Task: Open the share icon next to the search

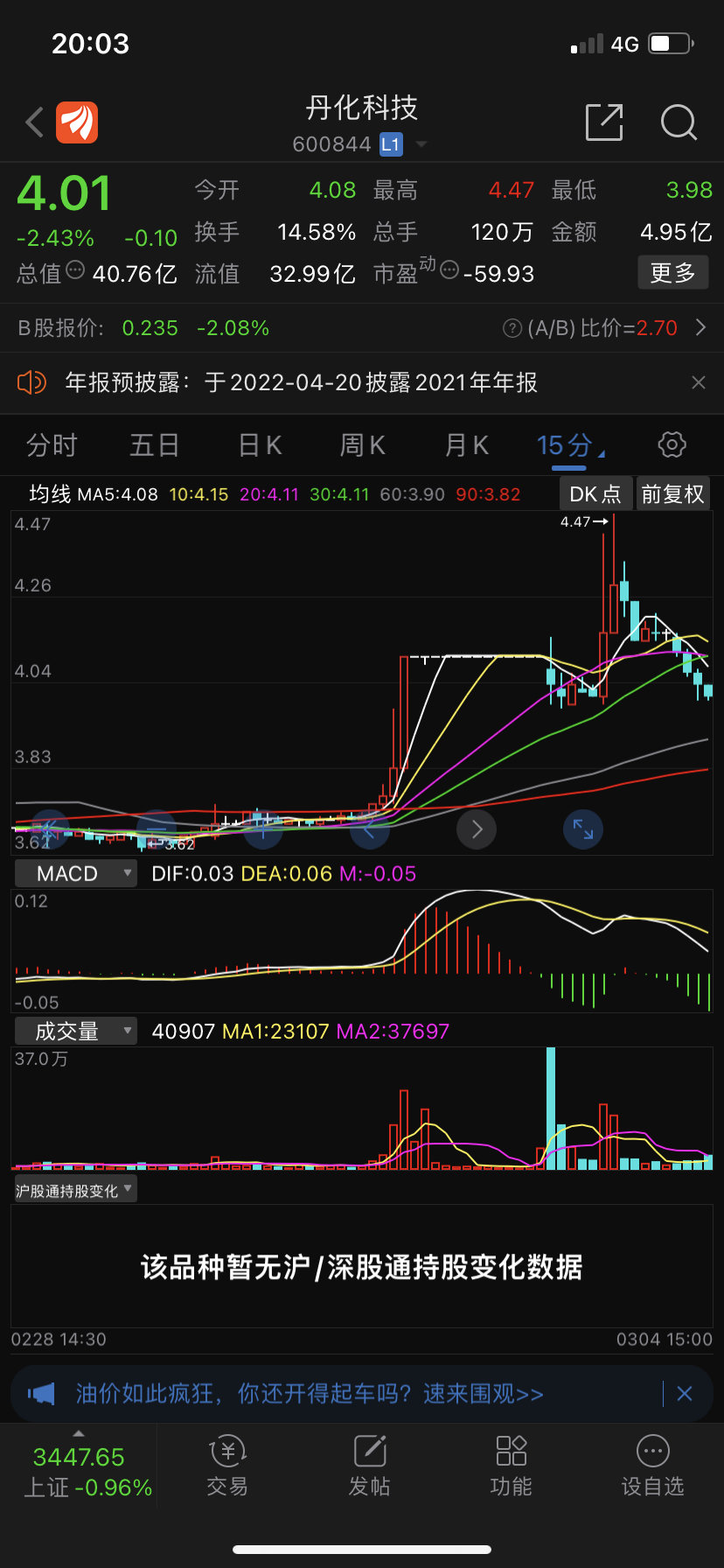Action: 604,122
